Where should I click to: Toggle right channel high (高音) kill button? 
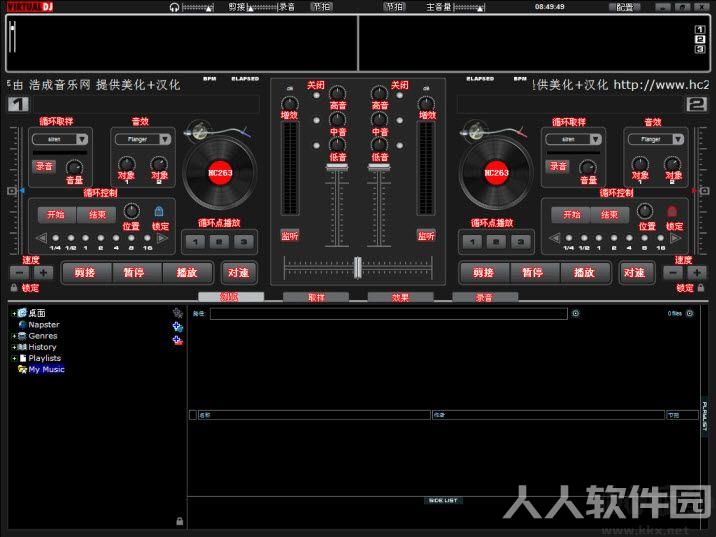click(400, 95)
